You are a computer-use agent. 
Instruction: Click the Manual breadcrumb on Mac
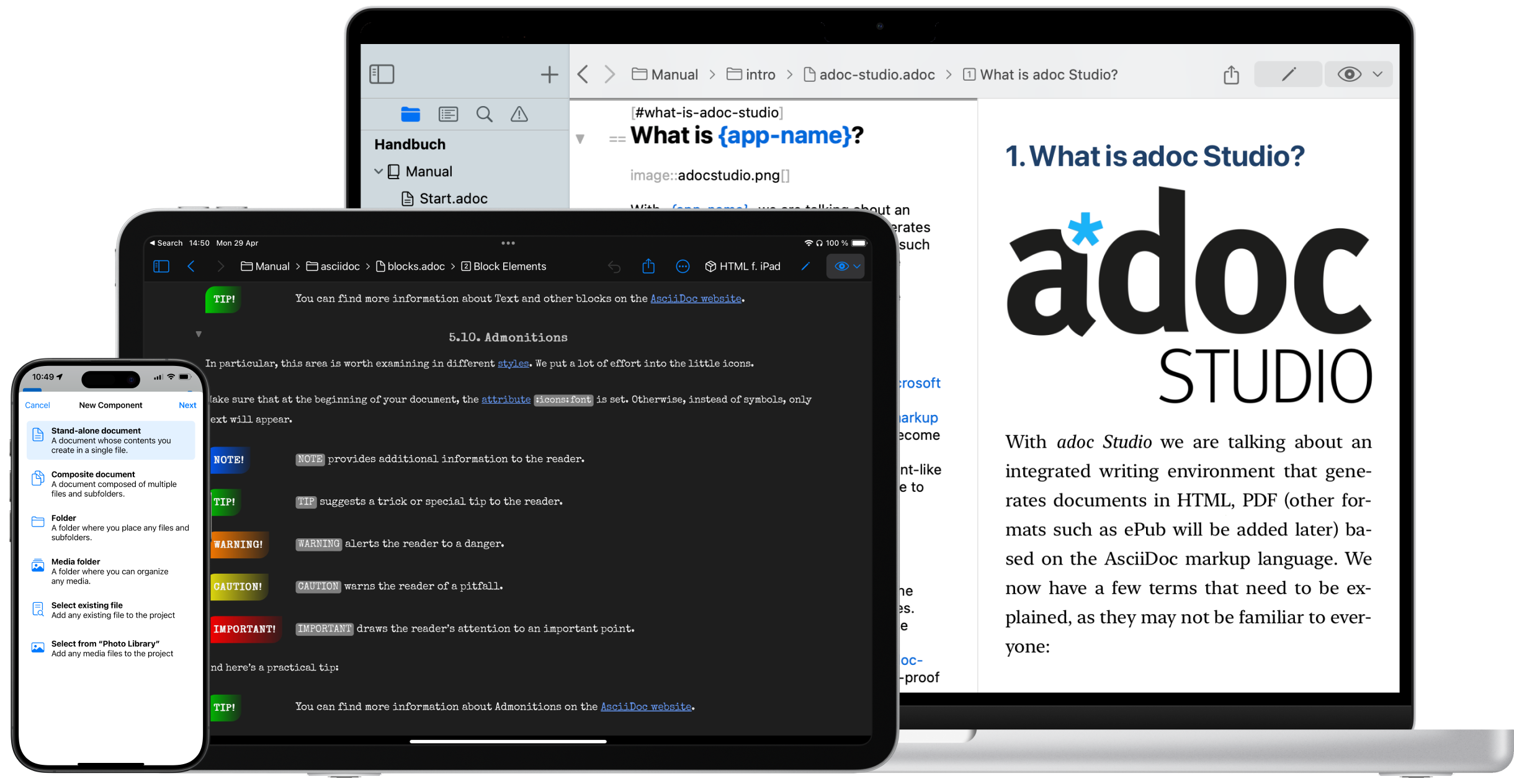coord(665,75)
